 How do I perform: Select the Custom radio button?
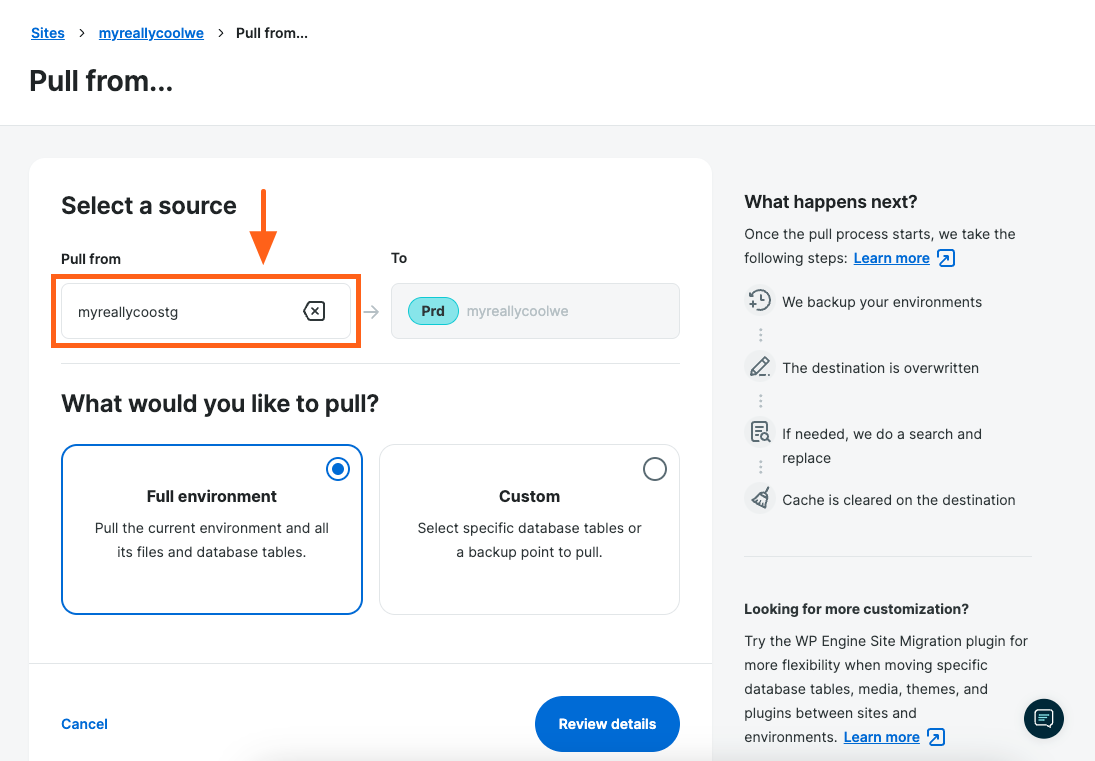pyautogui.click(x=654, y=469)
